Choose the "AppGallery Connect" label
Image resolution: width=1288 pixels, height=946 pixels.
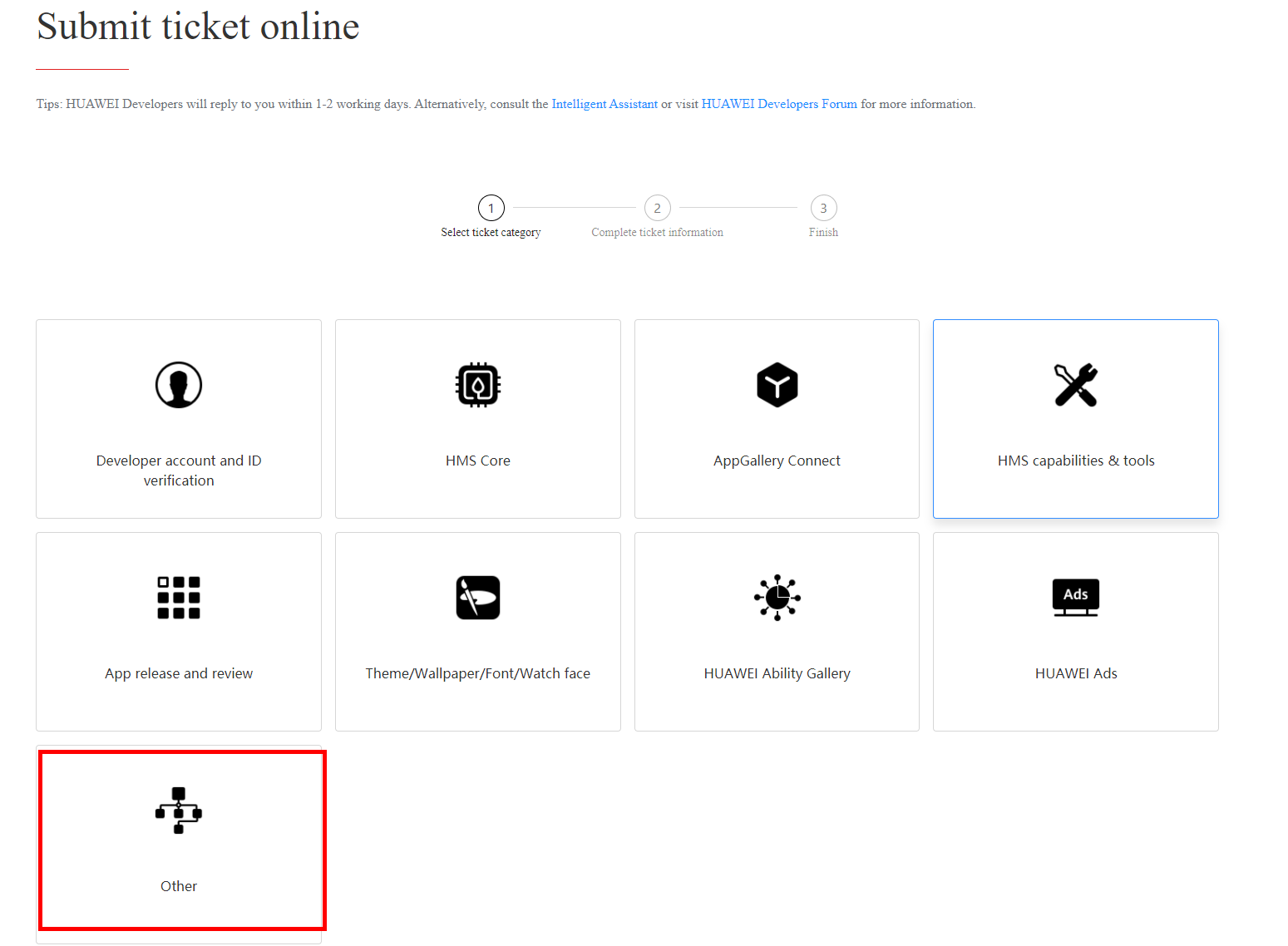[x=777, y=461]
